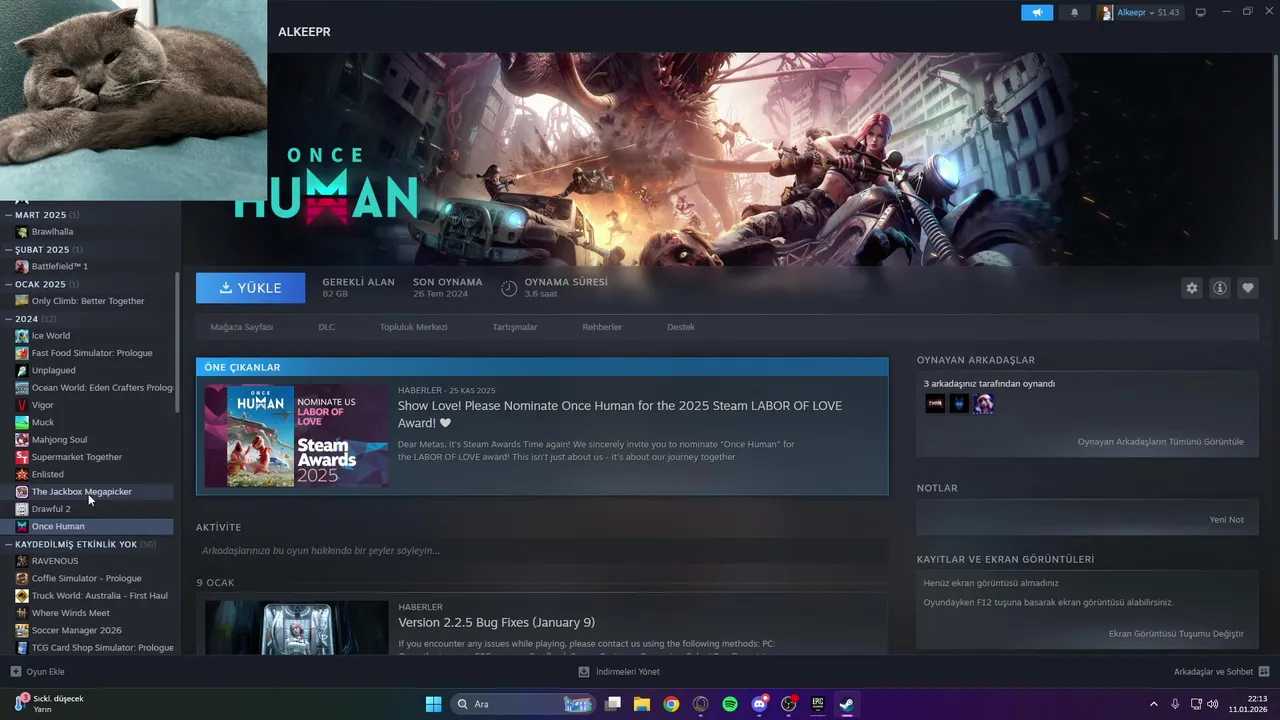1280x720 pixels.
Task: Click the Mahjong Soul game icon
Action: (x=22, y=440)
